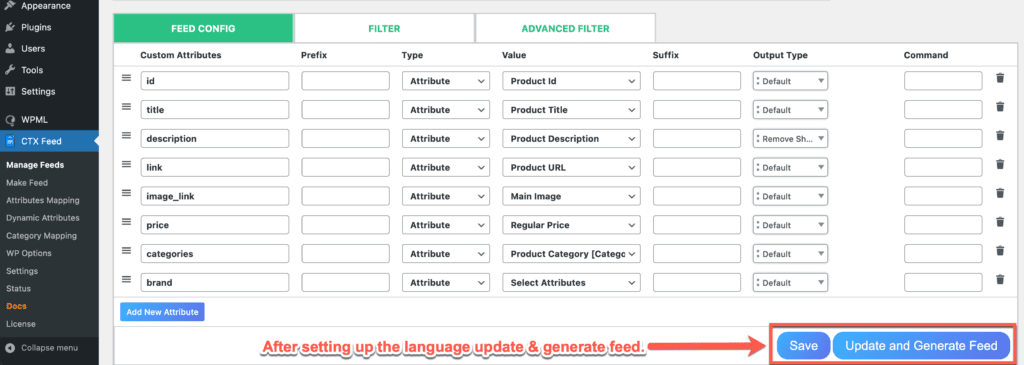Focus the Prefix field of price row
This screenshot has height=365, width=1024.
(345, 225)
